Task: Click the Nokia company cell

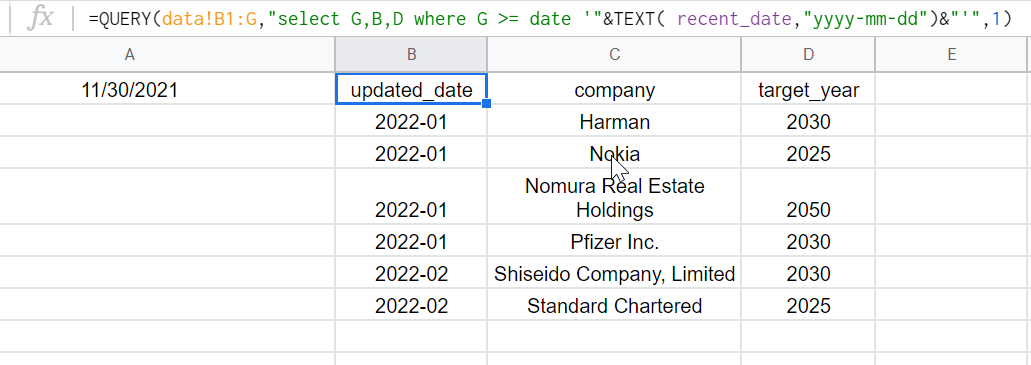Action: [x=614, y=153]
